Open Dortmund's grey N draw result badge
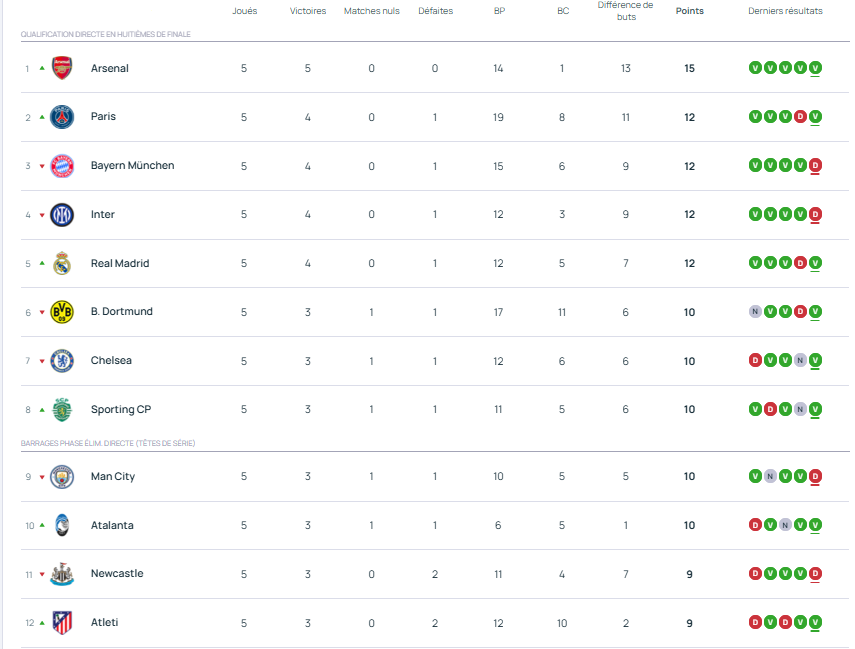The width and height of the screenshot is (855, 649). [x=755, y=312]
